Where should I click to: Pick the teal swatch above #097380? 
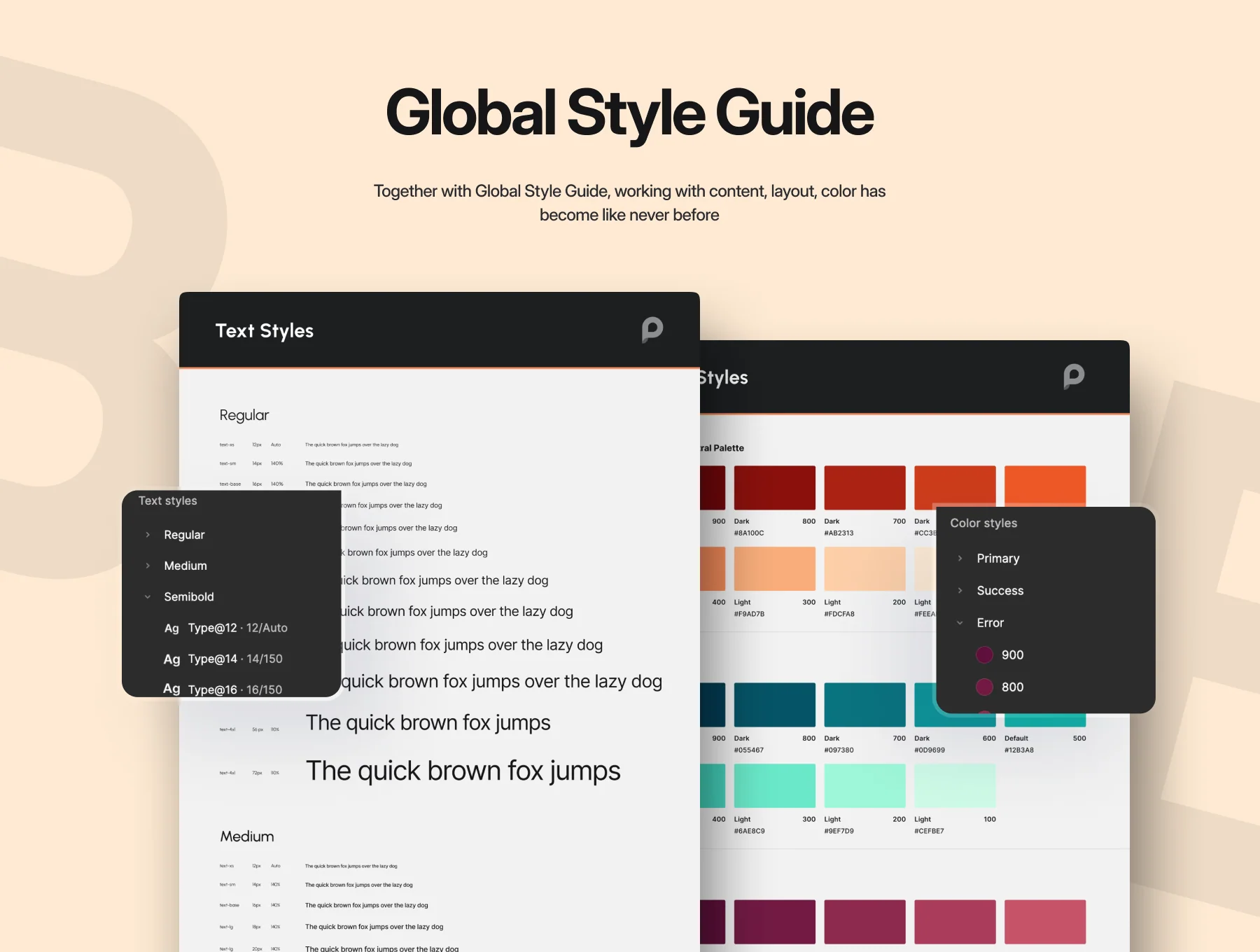click(x=865, y=704)
